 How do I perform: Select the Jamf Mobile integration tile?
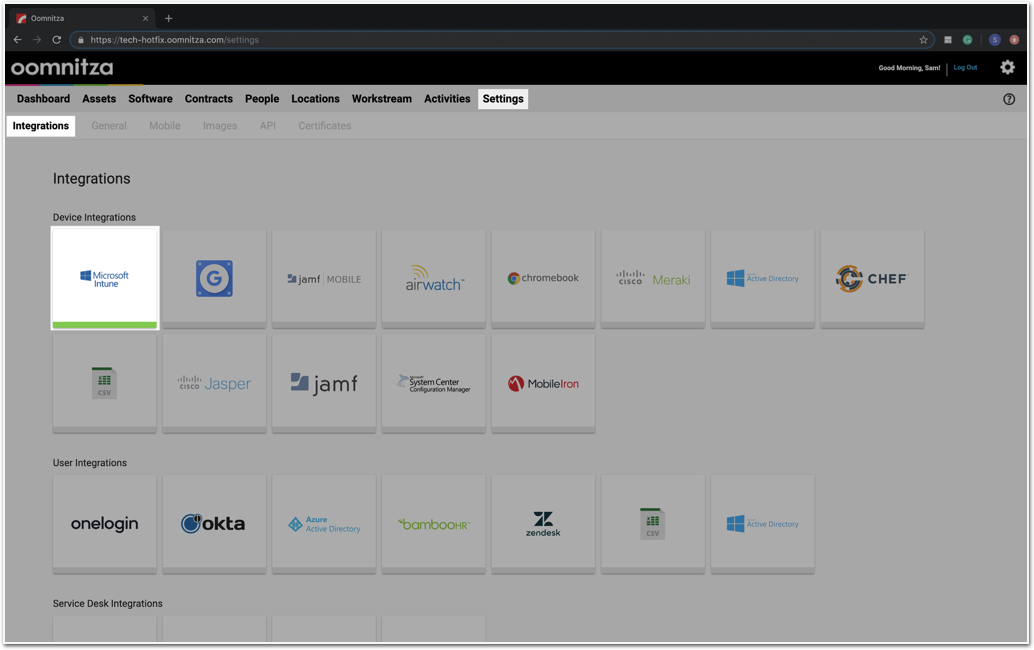click(324, 279)
